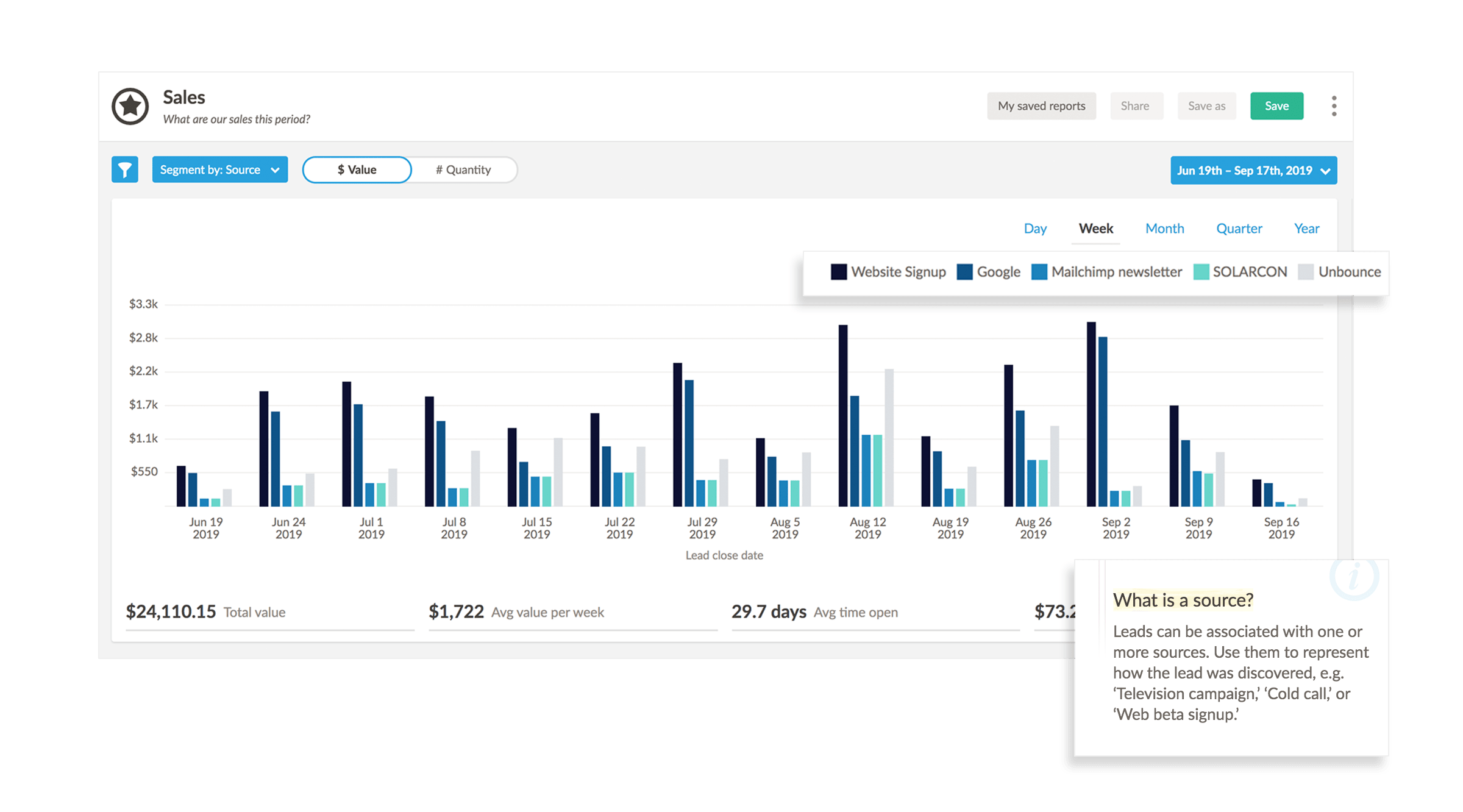Viewport: 1463px width, 812px height.
Task: Open the three-dot more options menu
Action: [1334, 106]
